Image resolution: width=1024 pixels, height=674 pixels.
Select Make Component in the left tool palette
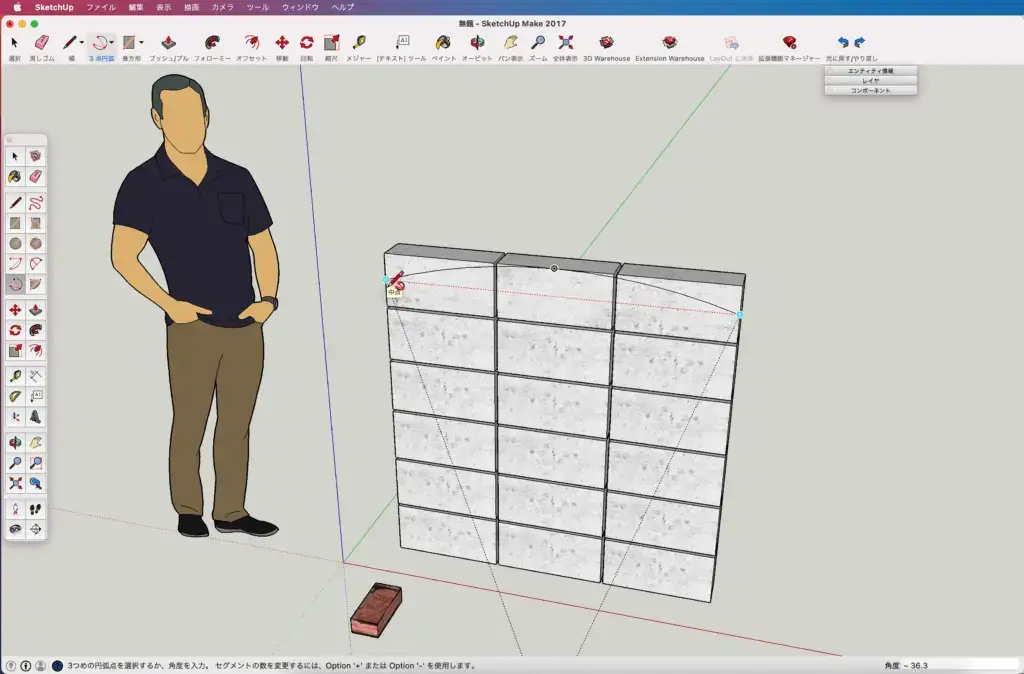click(x=35, y=156)
